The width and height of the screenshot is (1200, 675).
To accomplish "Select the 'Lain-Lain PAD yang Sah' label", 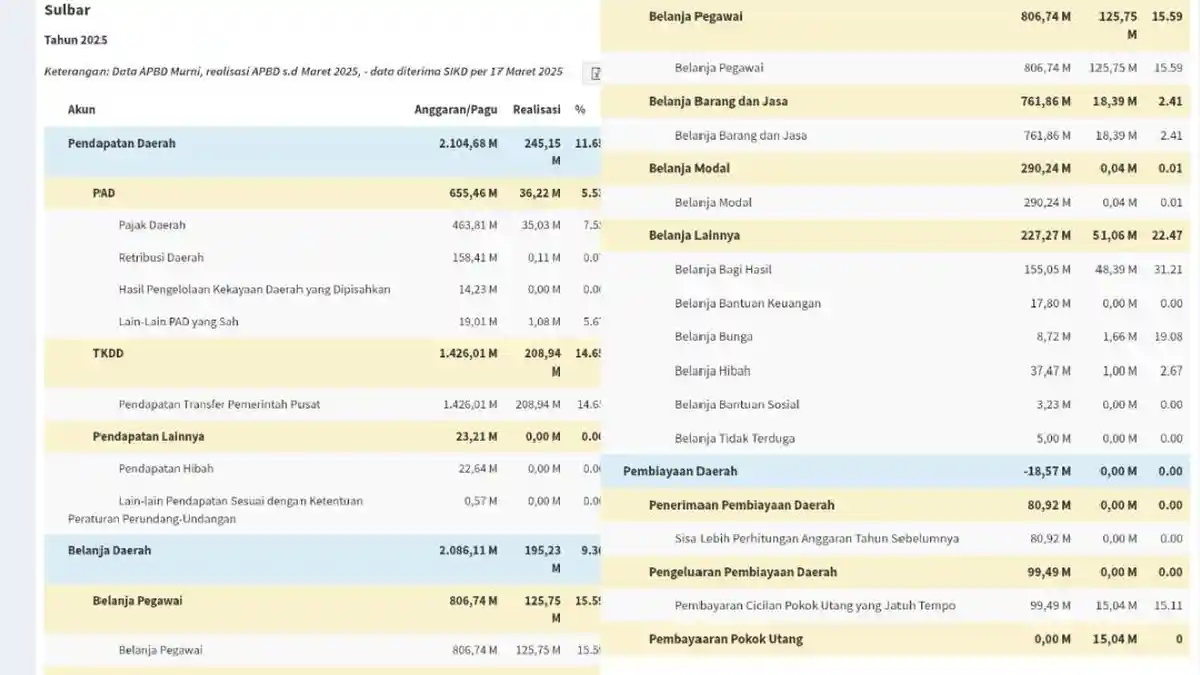I will tap(179, 322).
